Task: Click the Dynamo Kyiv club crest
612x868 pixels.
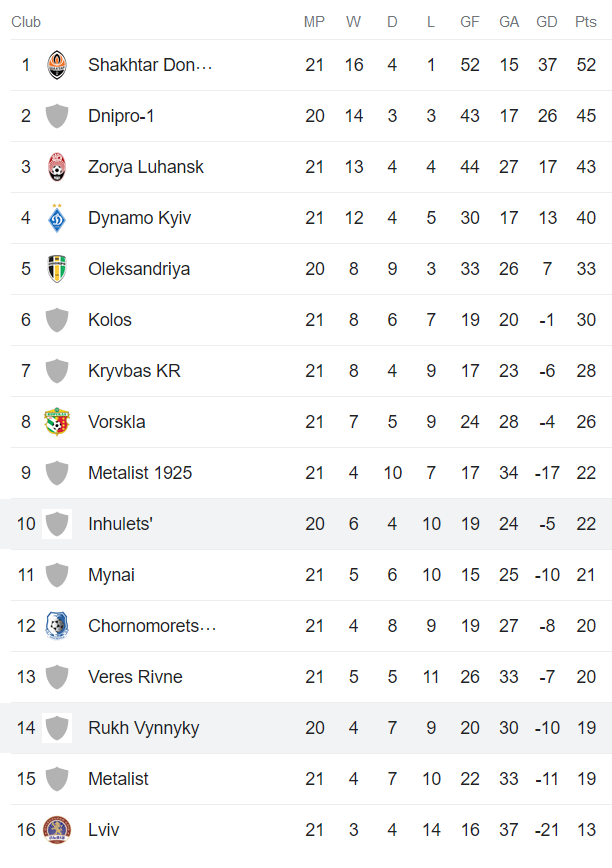Action: coord(57,218)
